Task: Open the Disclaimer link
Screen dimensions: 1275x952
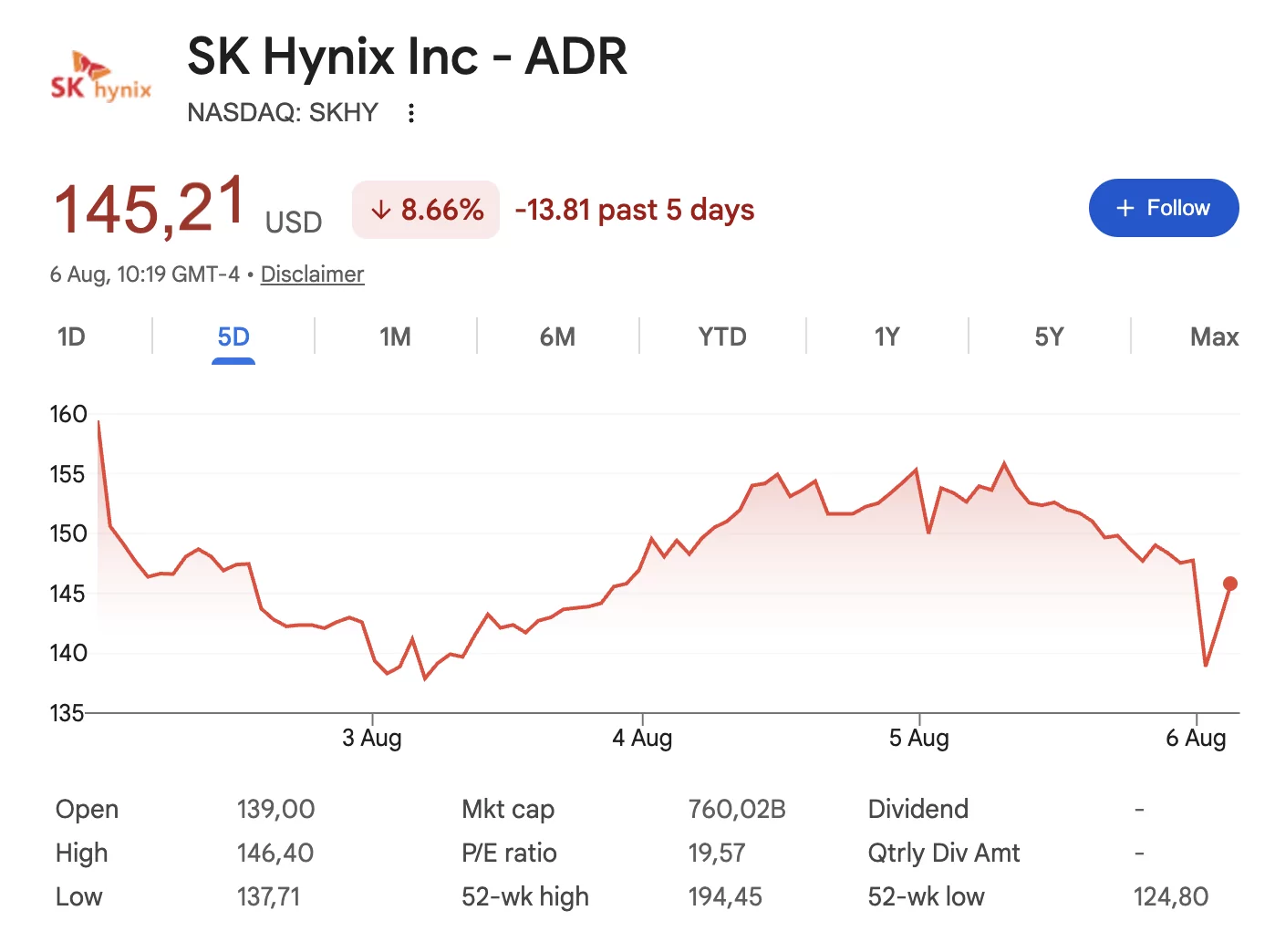Action: (312, 274)
